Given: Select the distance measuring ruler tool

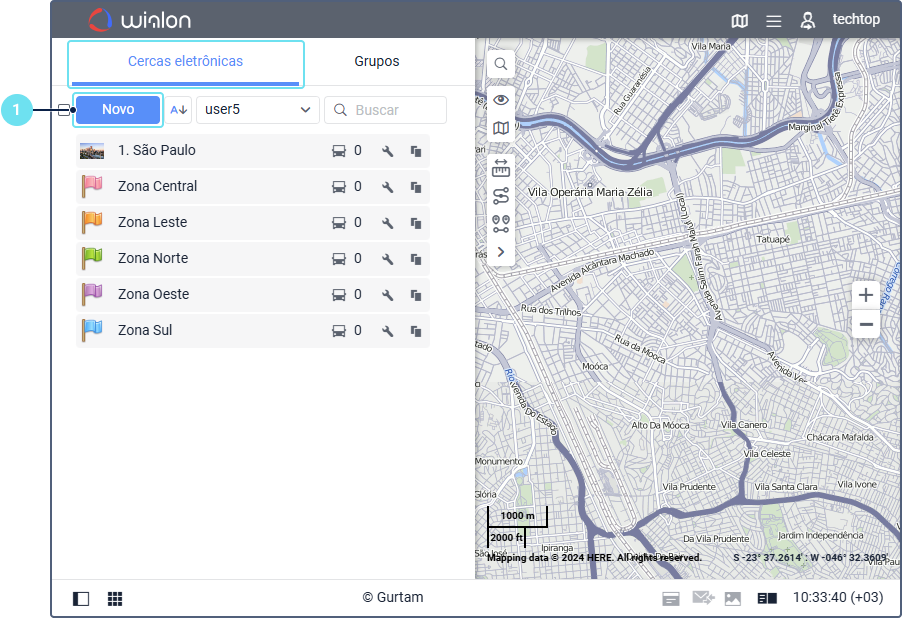Looking at the screenshot, I should 501,167.
